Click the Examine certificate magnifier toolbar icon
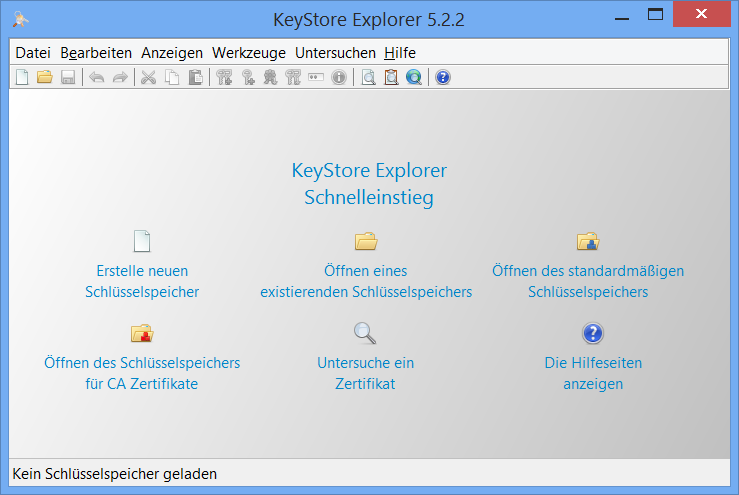Viewport: 739px width, 495px height. pos(368,78)
